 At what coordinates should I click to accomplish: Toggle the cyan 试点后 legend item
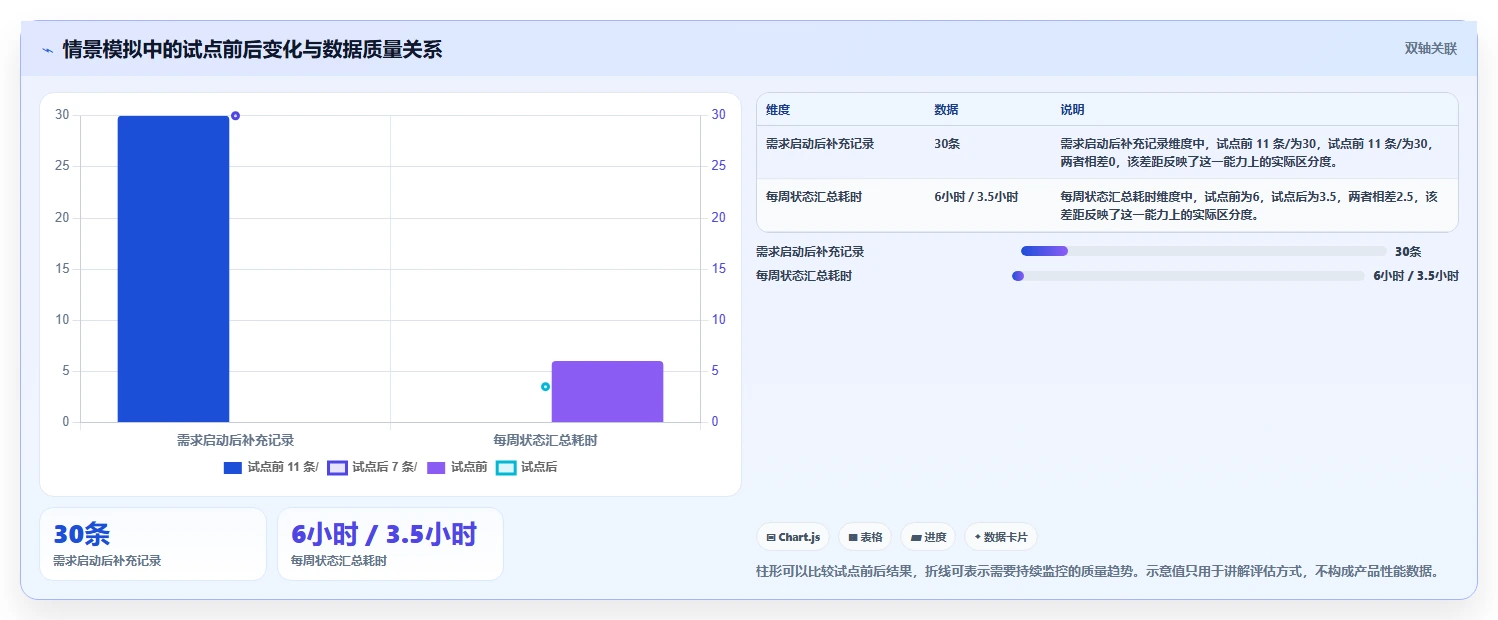click(x=527, y=467)
